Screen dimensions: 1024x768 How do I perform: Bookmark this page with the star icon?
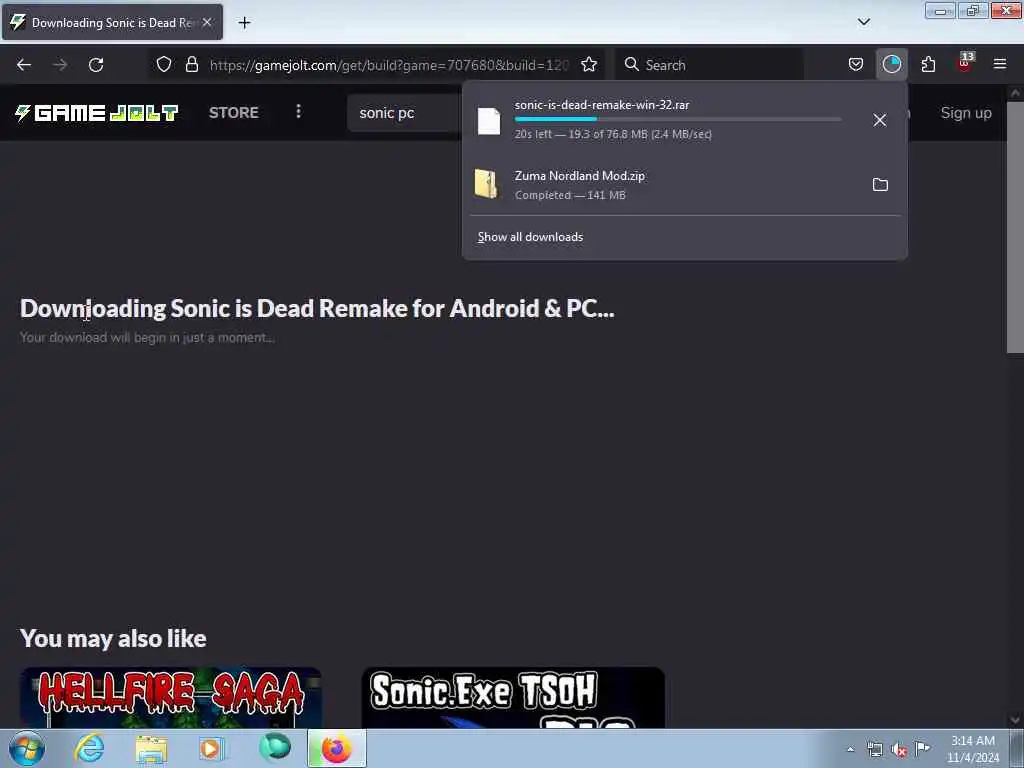click(589, 65)
